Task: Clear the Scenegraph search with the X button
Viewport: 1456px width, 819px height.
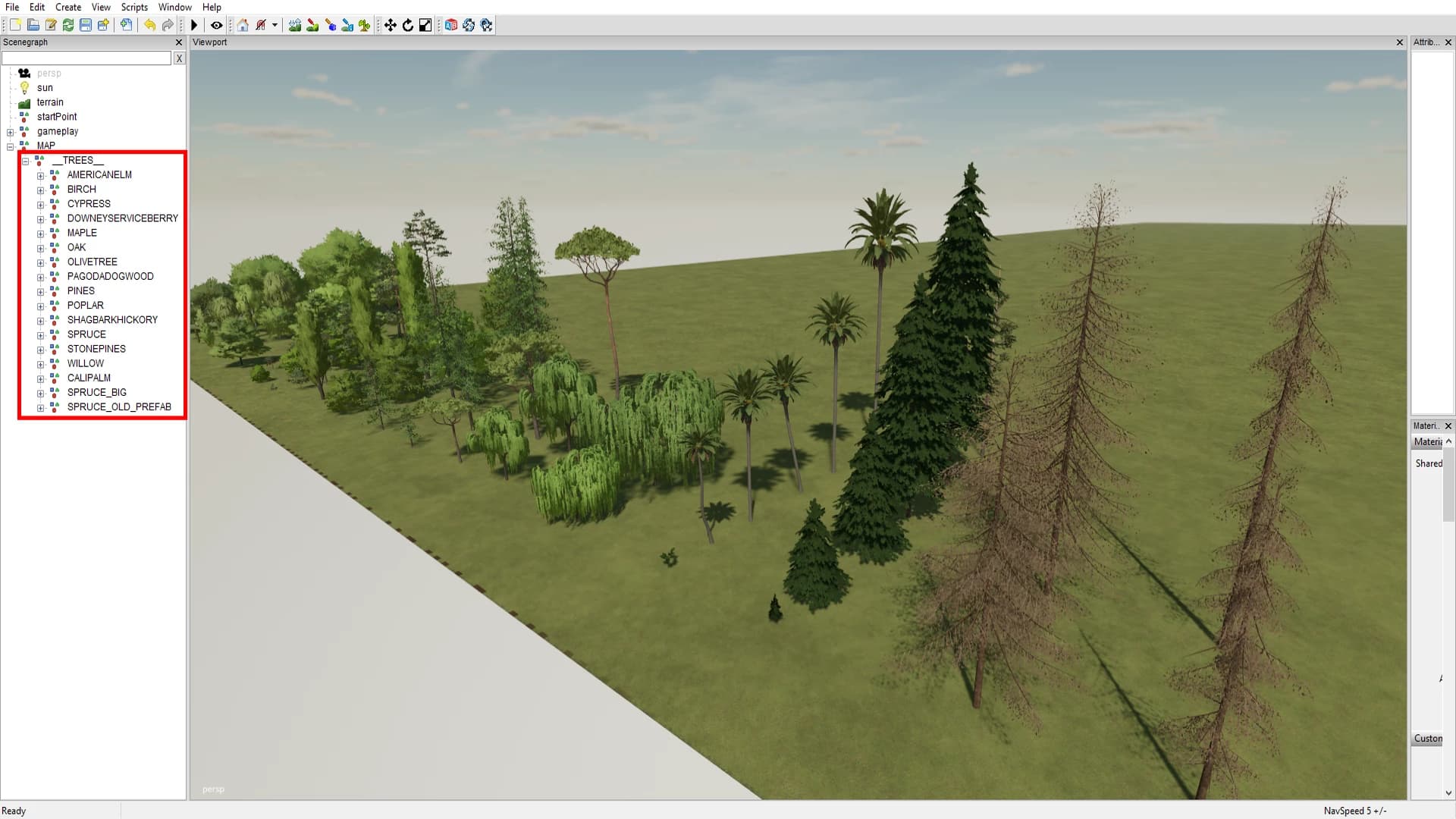Action: (x=179, y=58)
